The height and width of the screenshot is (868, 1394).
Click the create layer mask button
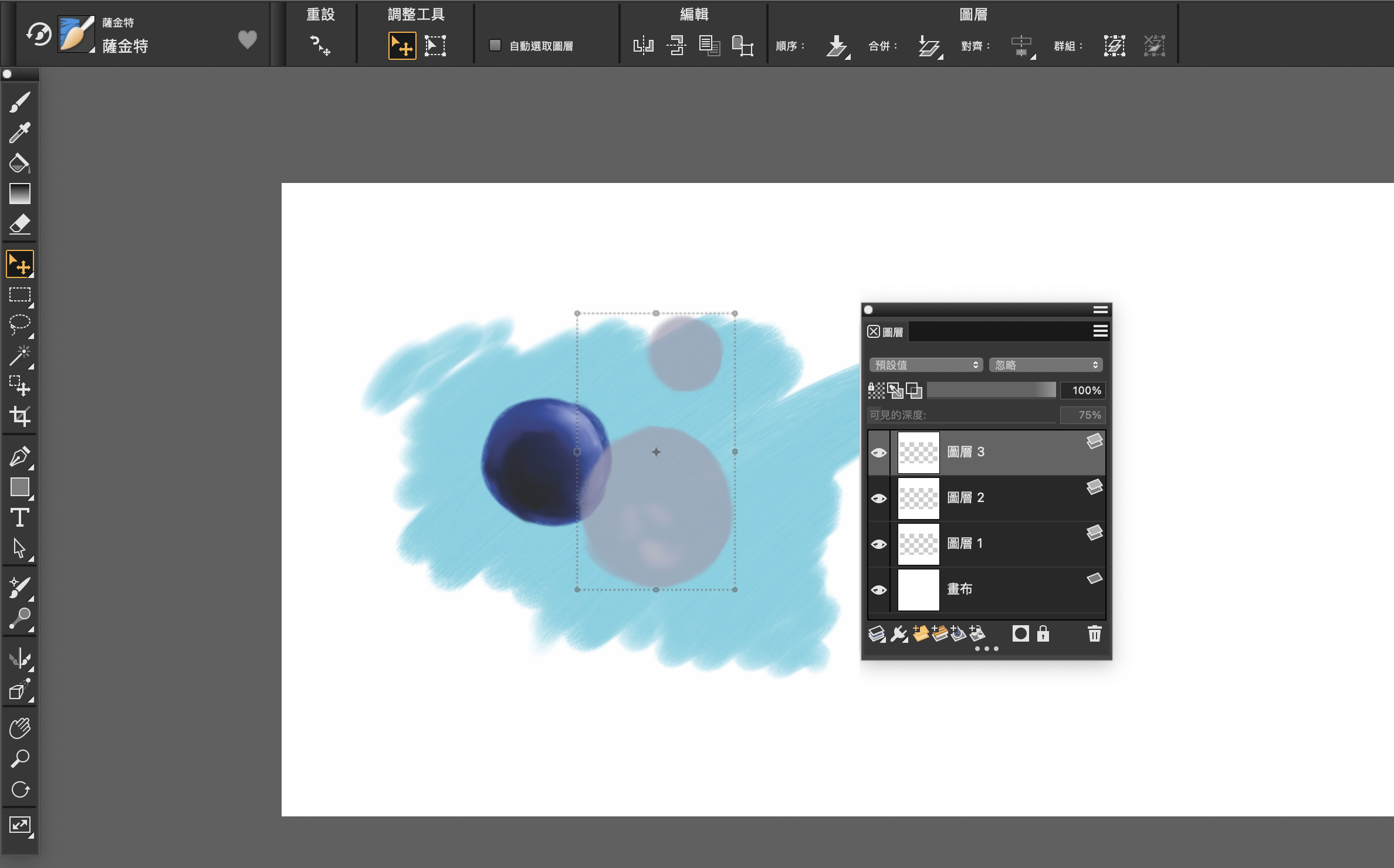(1020, 633)
